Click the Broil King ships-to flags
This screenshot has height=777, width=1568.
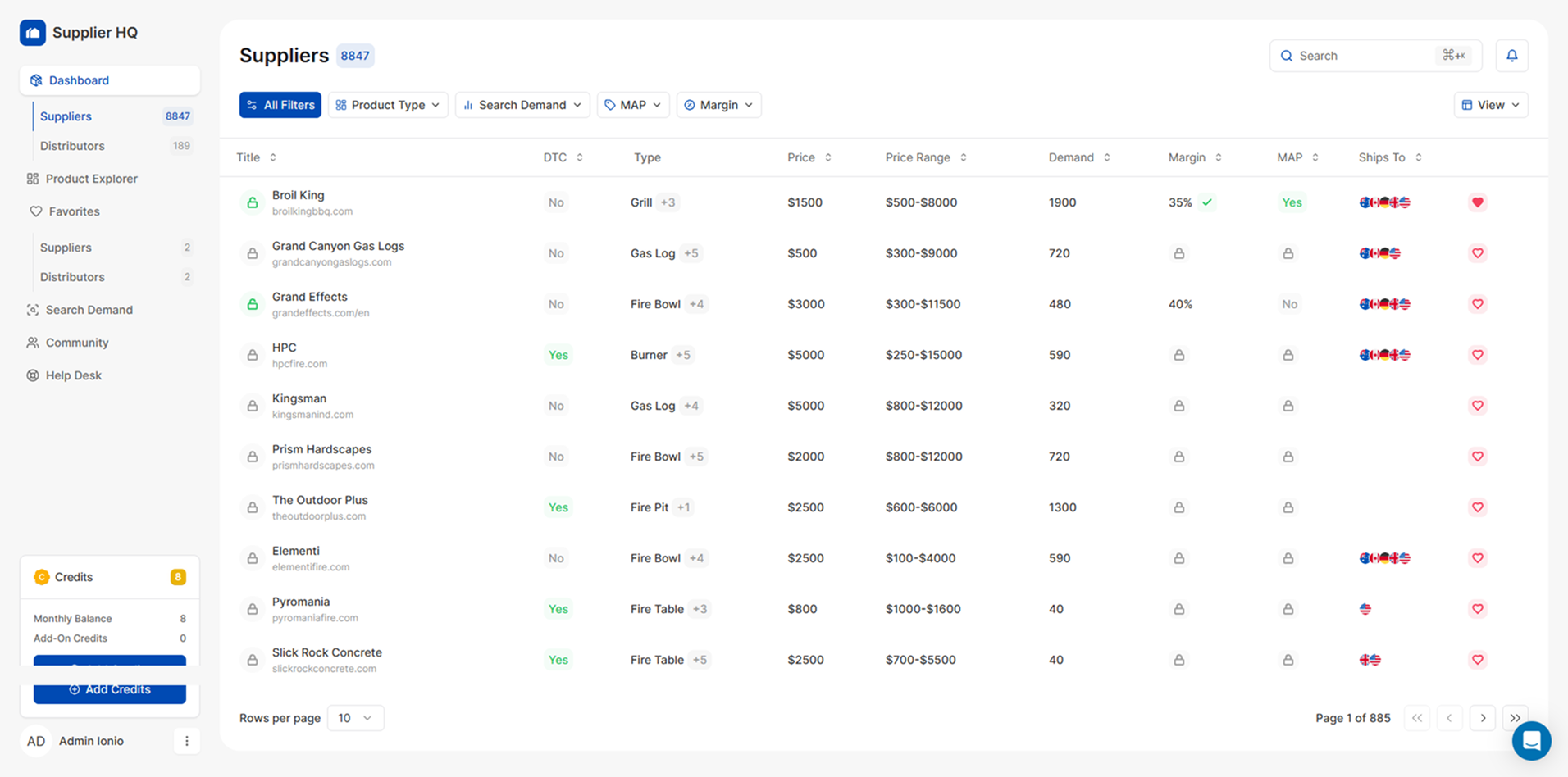(1384, 202)
